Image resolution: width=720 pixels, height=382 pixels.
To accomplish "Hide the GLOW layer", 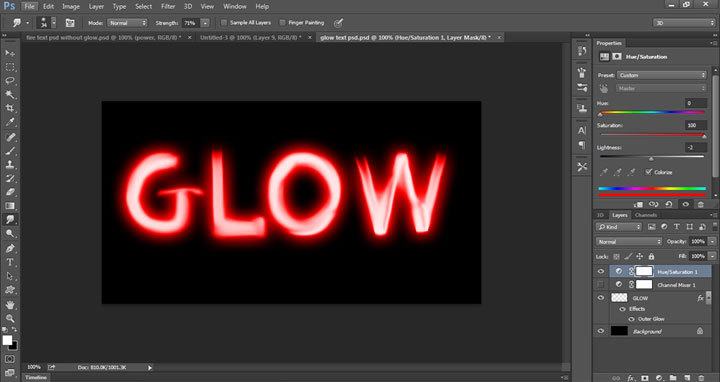I will pyautogui.click(x=601, y=298).
